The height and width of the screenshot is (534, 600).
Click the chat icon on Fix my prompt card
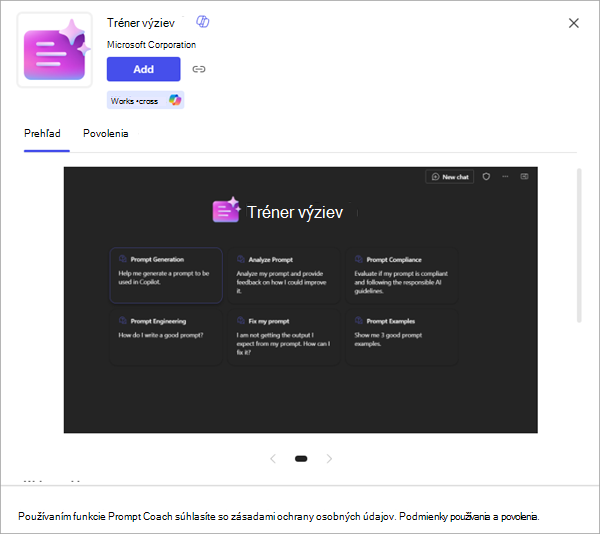pyautogui.click(x=241, y=321)
